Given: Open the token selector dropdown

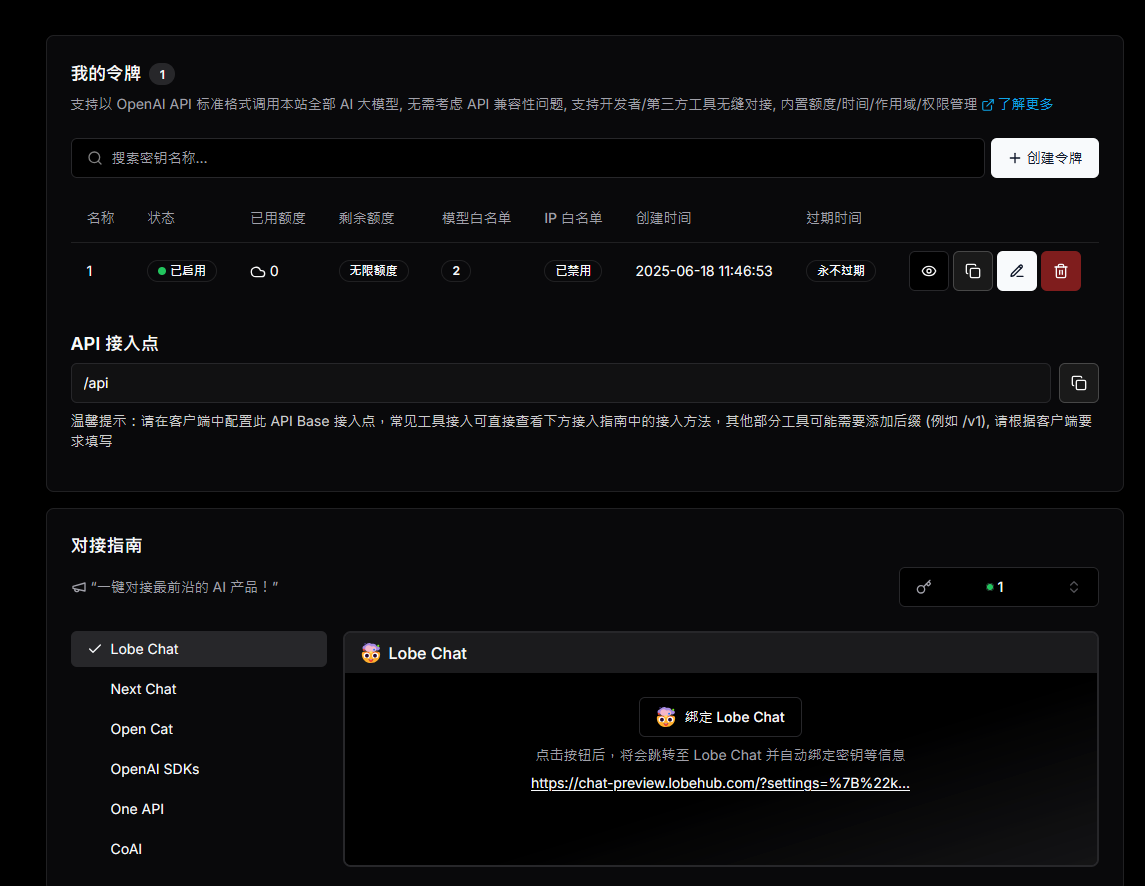Looking at the screenshot, I should coord(998,587).
